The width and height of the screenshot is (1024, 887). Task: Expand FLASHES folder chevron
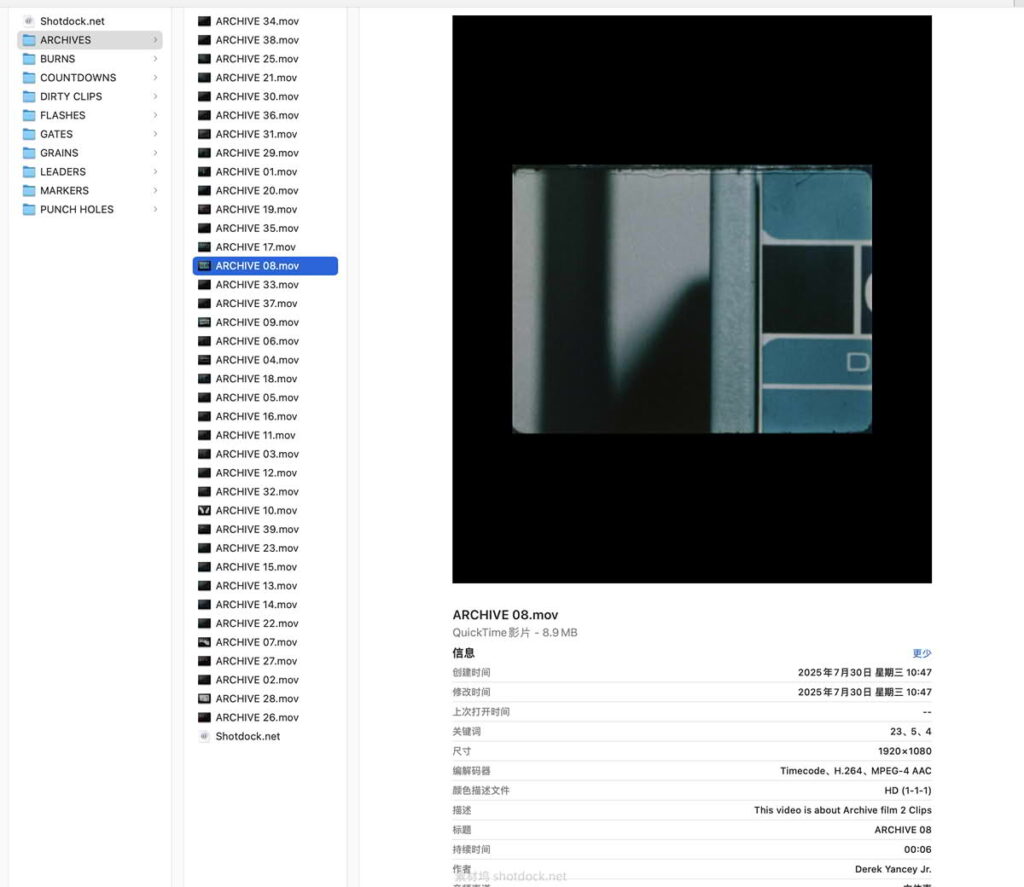point(155,116)
